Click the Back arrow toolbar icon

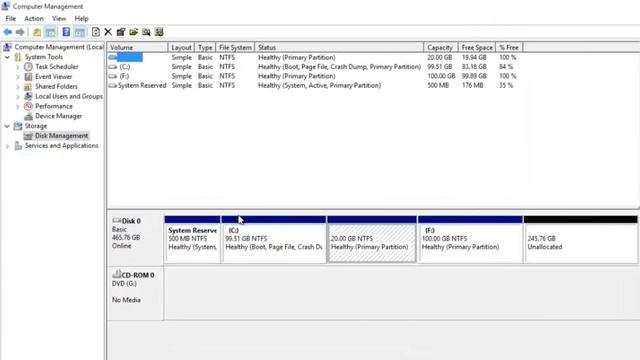point(7,32)
